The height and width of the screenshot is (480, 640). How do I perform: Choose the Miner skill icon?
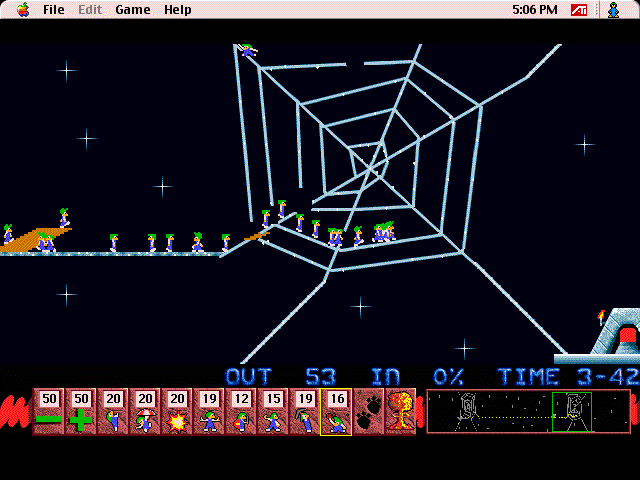(304, 412)
